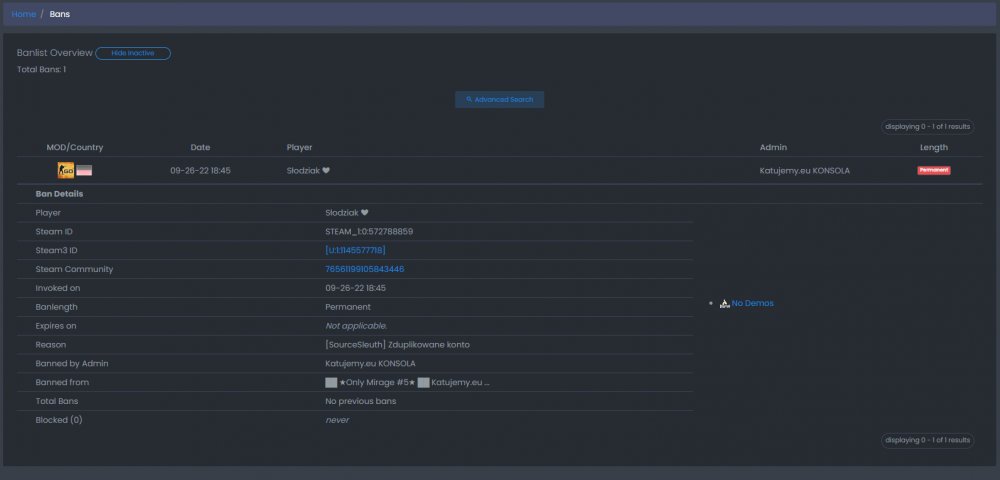Click the Only Mirage #5 server name
The image size is (1000, 480).
point(377,382)
